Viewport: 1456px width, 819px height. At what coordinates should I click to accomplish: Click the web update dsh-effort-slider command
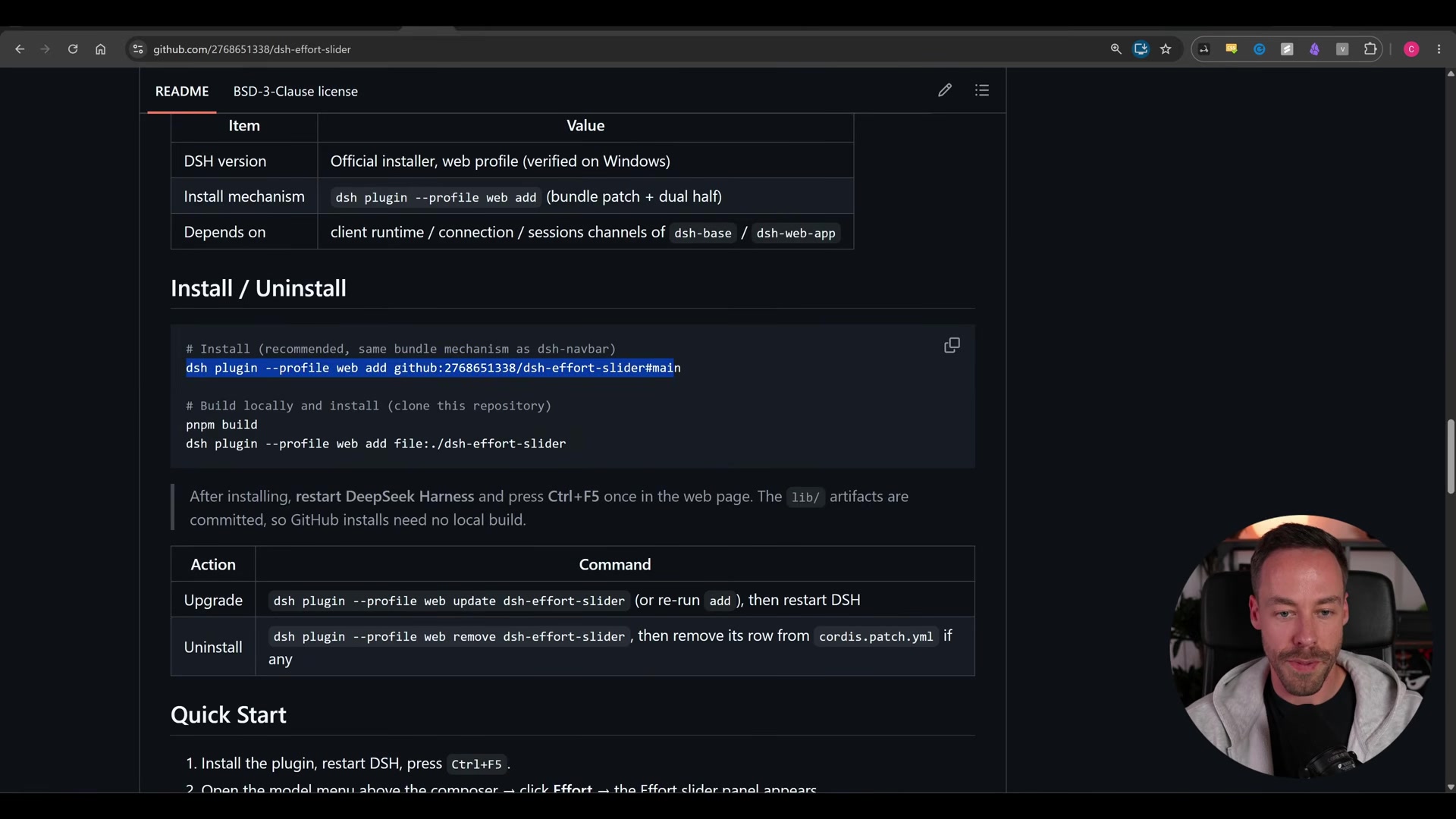[449, 601]
